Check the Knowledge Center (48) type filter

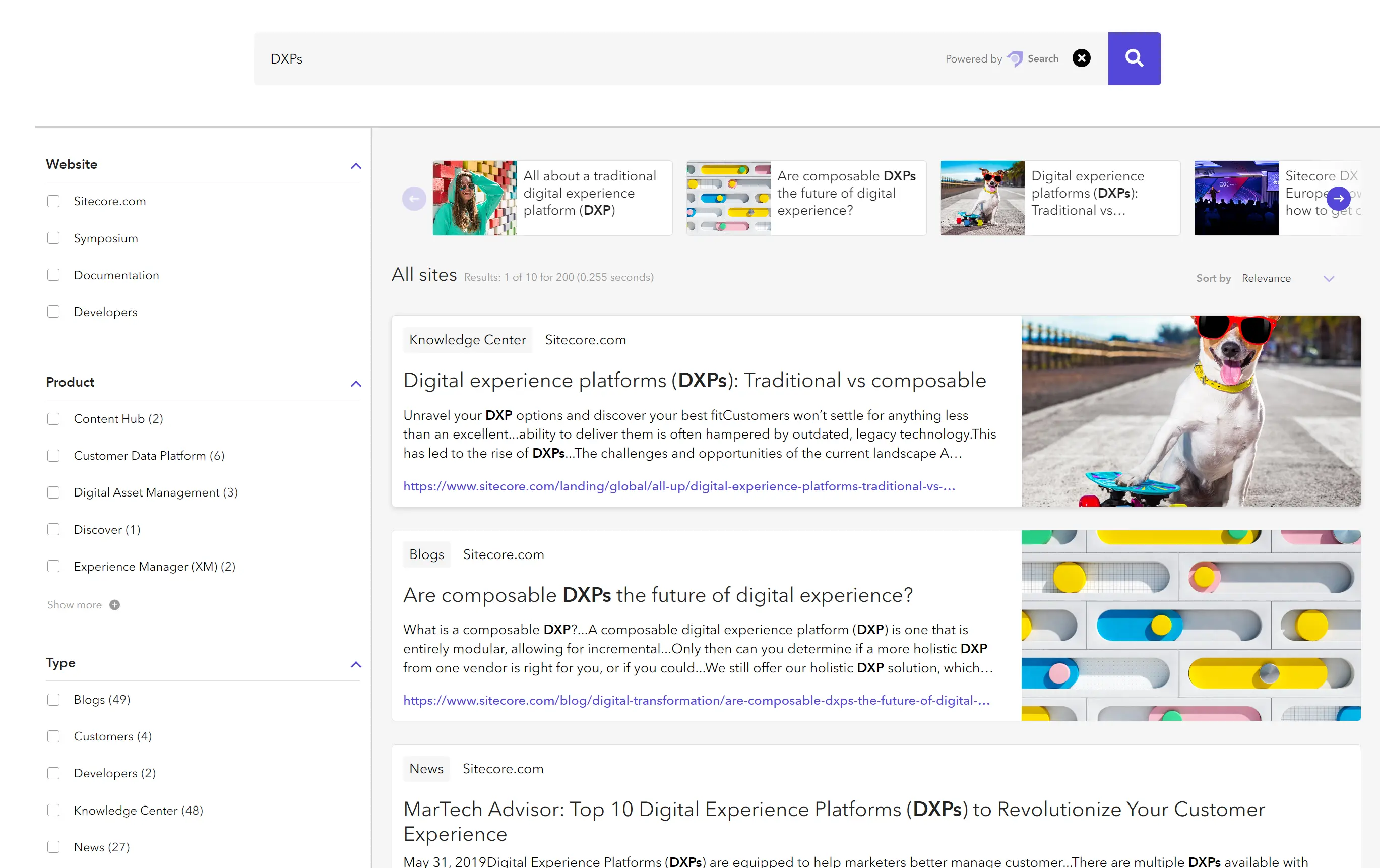point(53,810)
